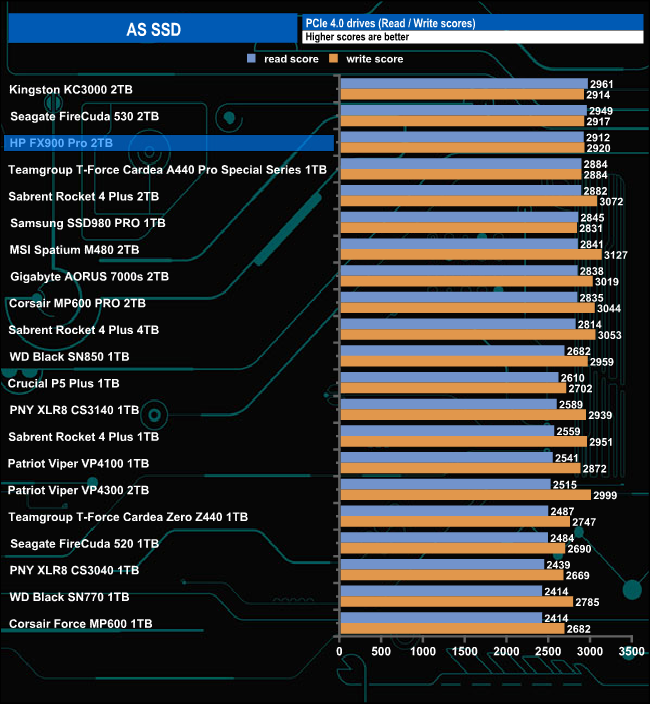Select the AS SSD title banner

(153, 29)
